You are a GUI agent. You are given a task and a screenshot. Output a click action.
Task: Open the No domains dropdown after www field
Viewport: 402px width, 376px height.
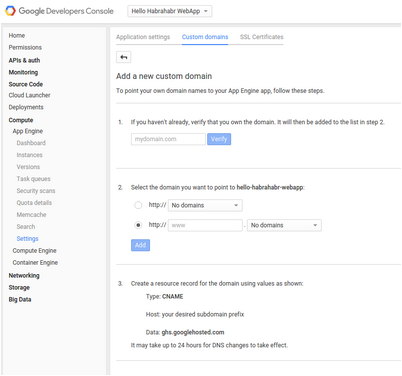pos(284,225)
